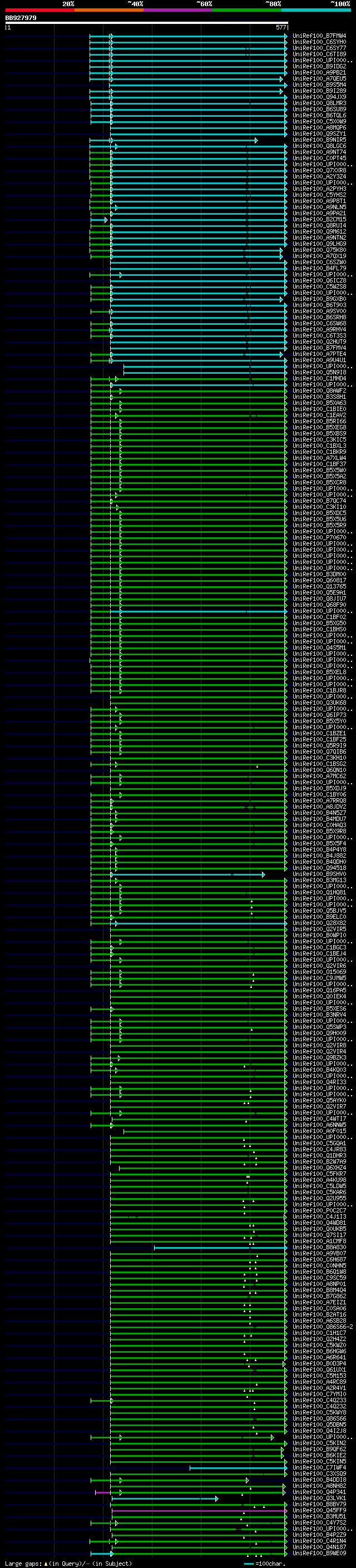Select the UniRef100_C6SZW0 label

(x=319, y=263)
